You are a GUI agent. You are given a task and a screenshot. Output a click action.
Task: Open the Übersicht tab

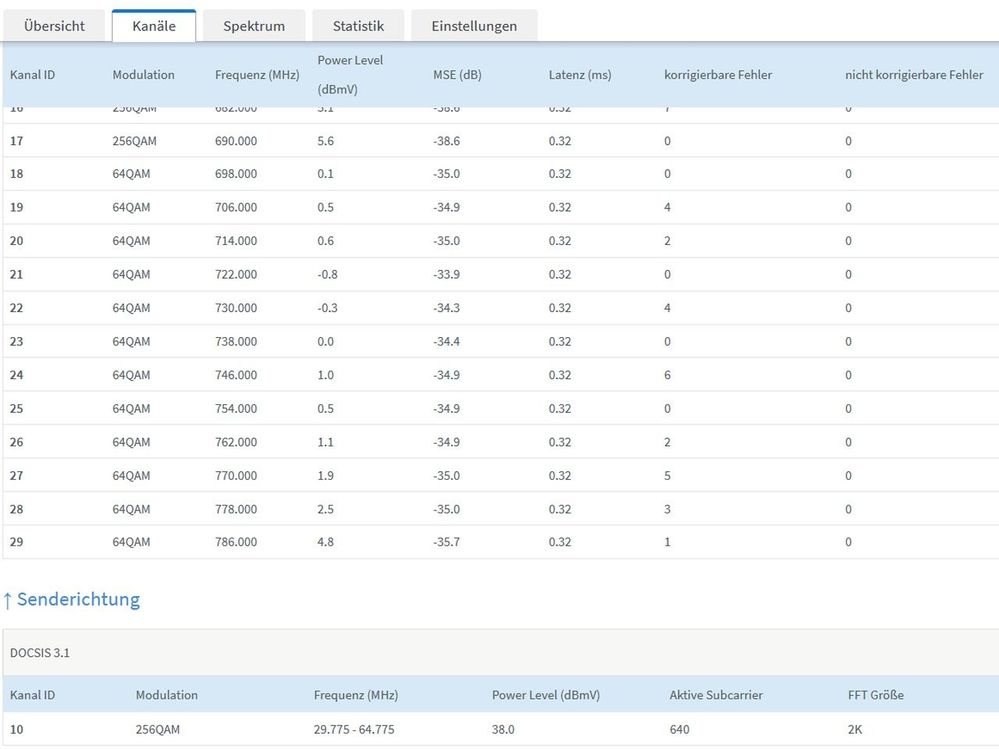(x=54, y=26)
